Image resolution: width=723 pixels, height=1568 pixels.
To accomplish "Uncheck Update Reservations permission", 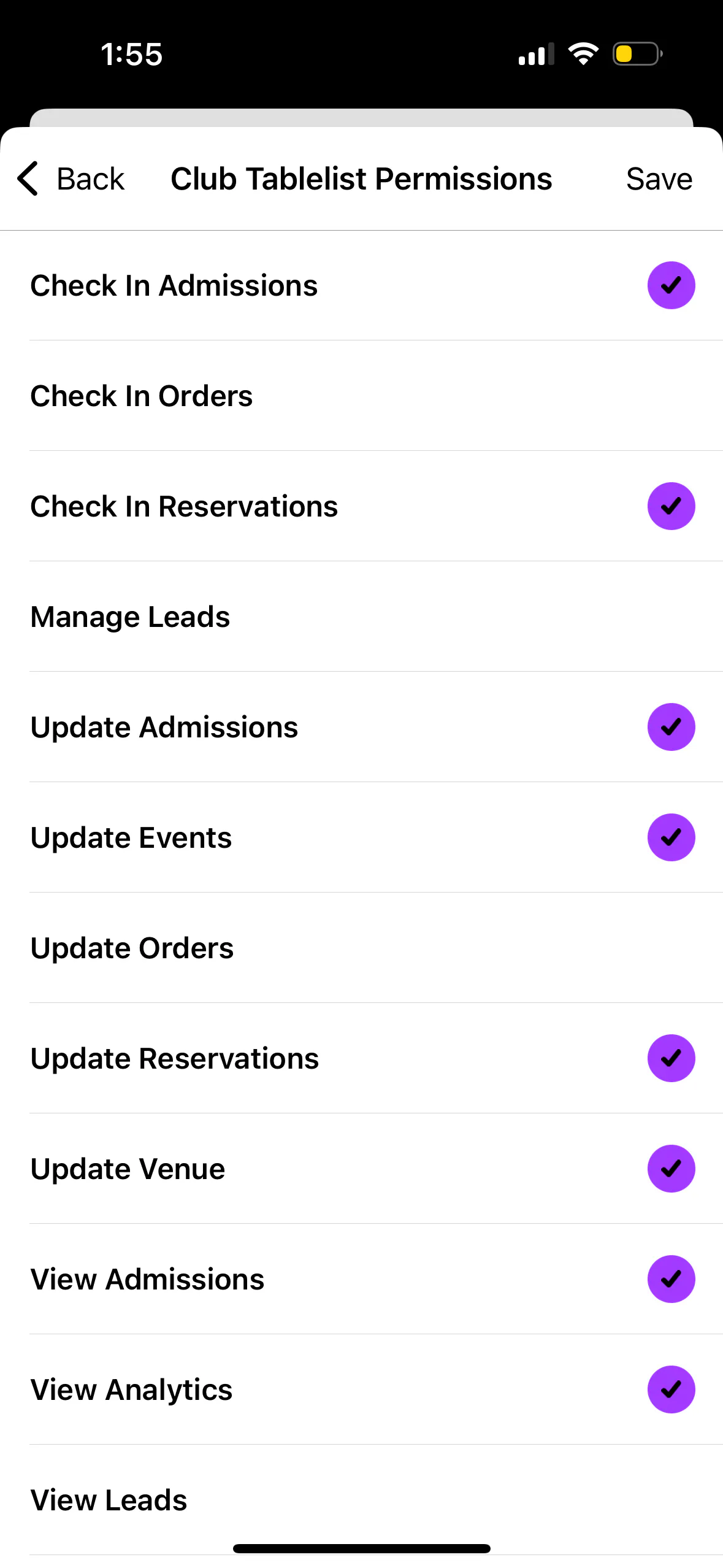I will (671, 1058).
